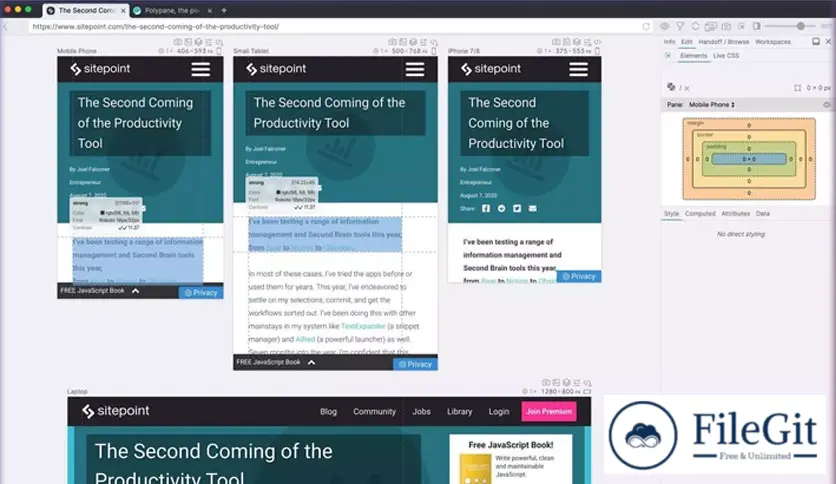Click the element picker icon beside the Elements tab
Viewport: 836px width, 484px height.
coord(668,55)
